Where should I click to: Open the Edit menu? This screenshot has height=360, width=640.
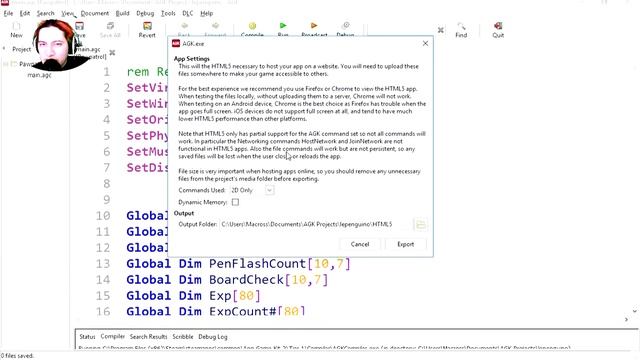coord(25,13)
